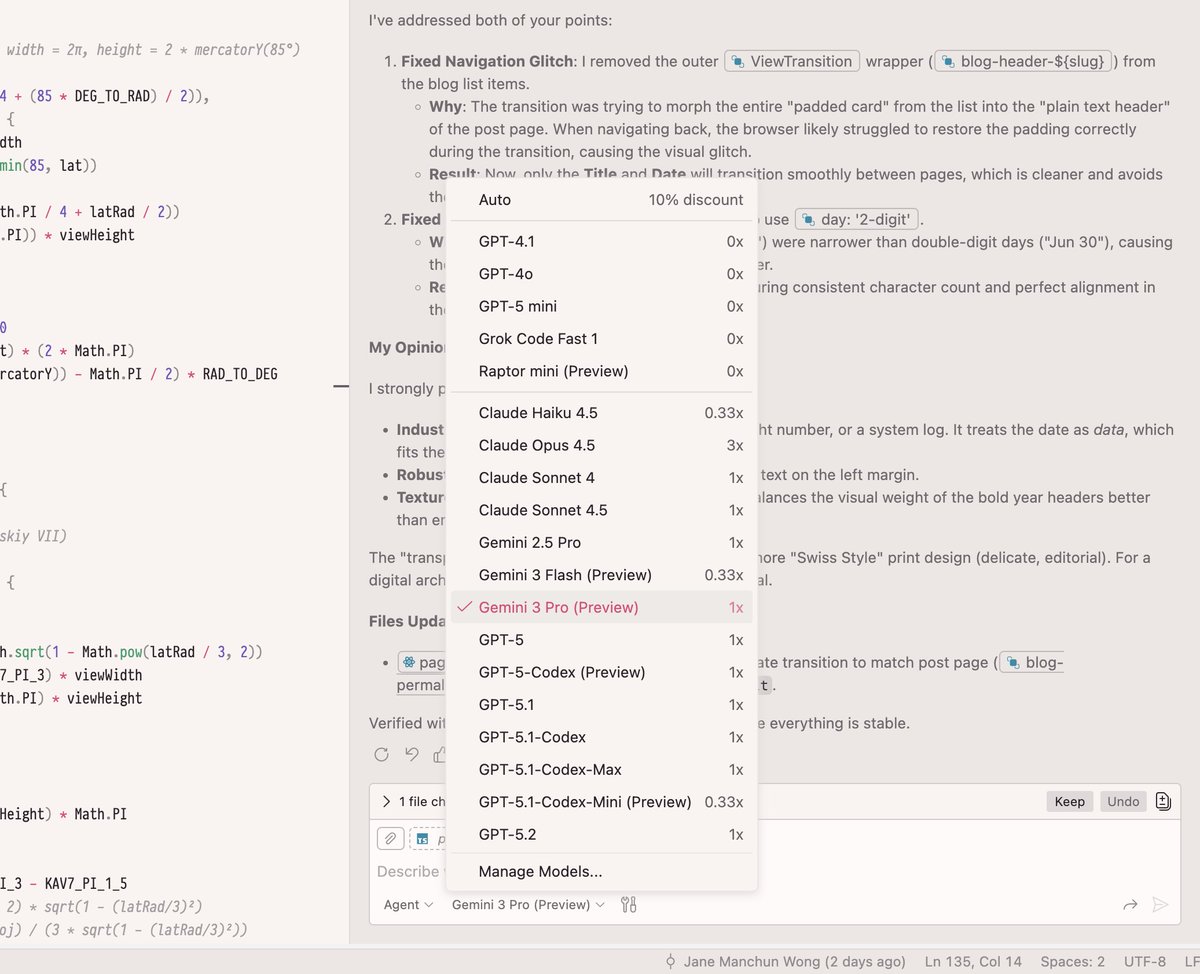Attach context with the paperclip icon
1200x974 pixels.
390,838
